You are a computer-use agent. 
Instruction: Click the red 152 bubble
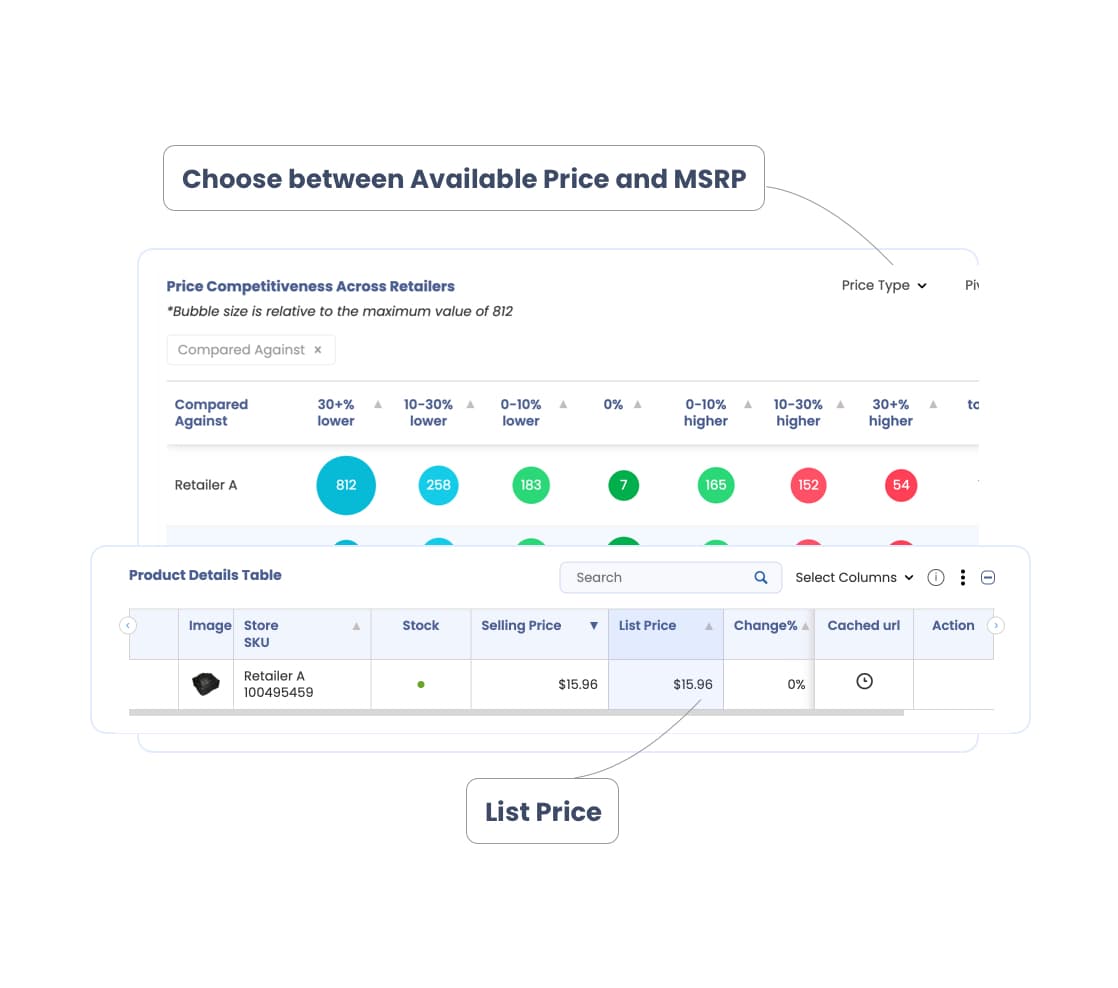point(808,485)
